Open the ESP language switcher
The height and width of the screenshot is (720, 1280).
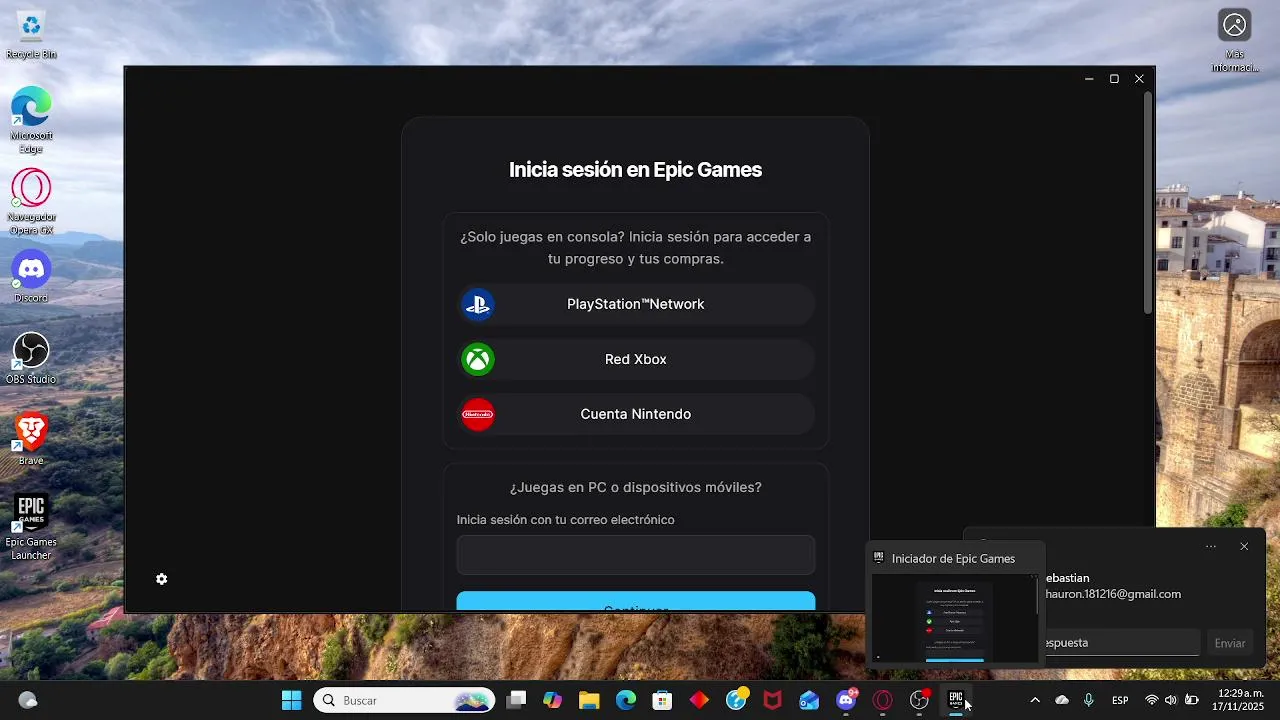[x=1120, y=700]
